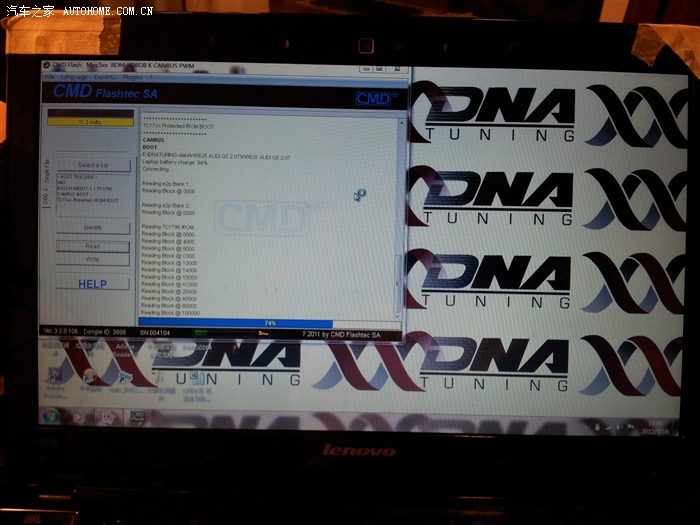Click the Identify button
Screen dimensions: 700x525
[x=93, y=228]
